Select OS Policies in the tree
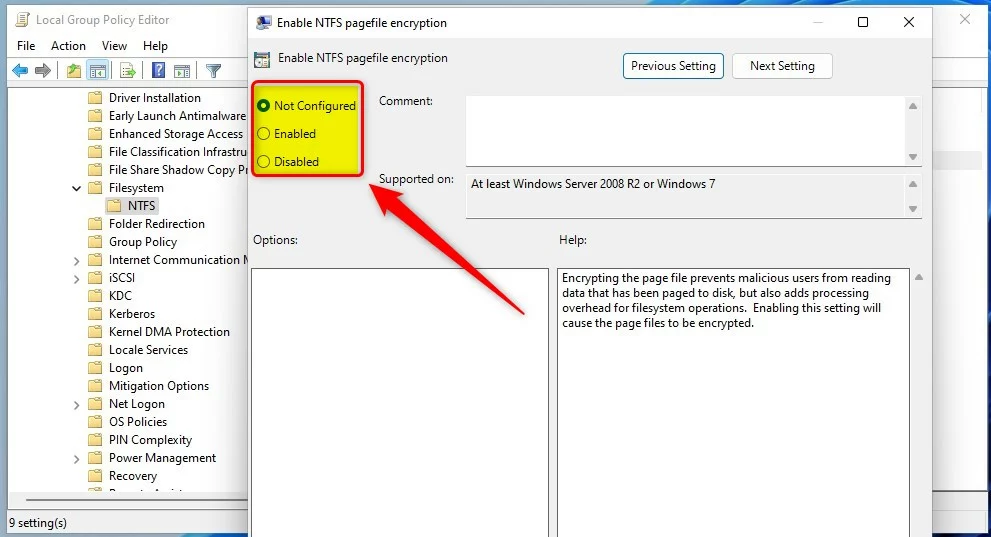Viewport: 991px width, 537px height. click(138, 422)
